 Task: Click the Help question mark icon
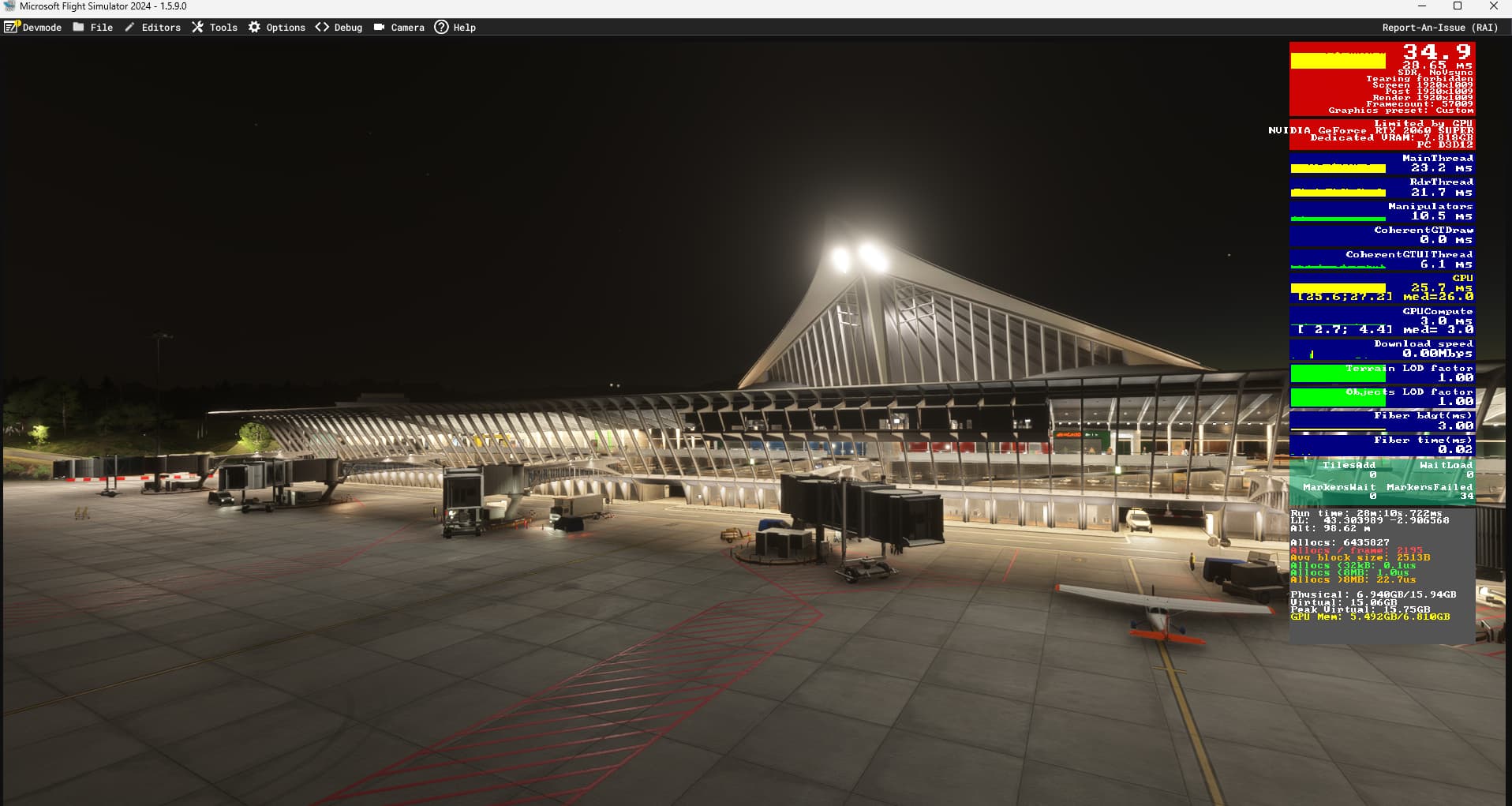(441, 27)
